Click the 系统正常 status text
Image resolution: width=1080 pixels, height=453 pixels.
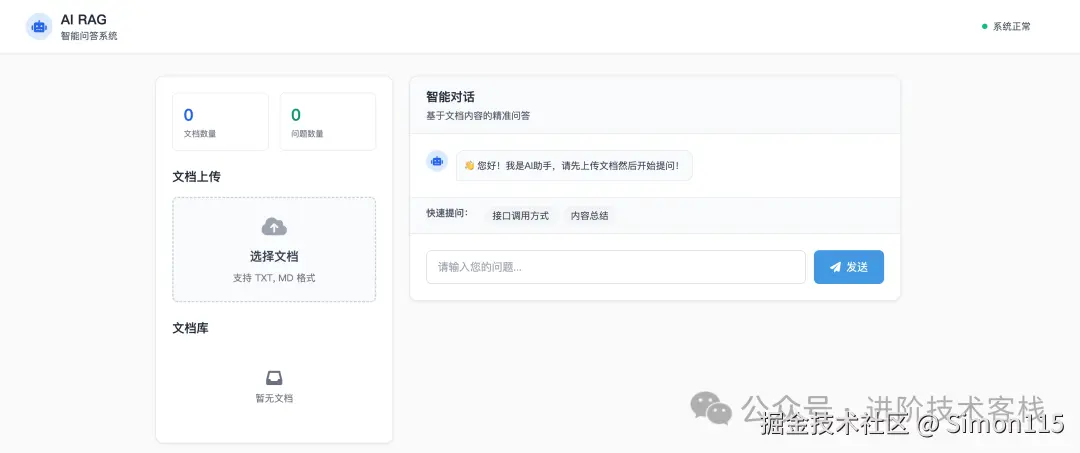[x=1011, y=27]
